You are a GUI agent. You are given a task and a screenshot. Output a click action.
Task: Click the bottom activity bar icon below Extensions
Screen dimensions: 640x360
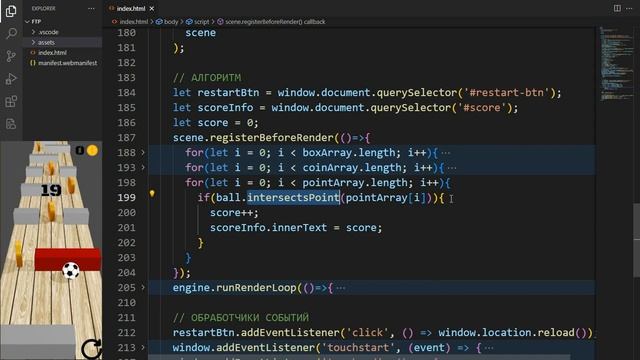coord(11,124)
